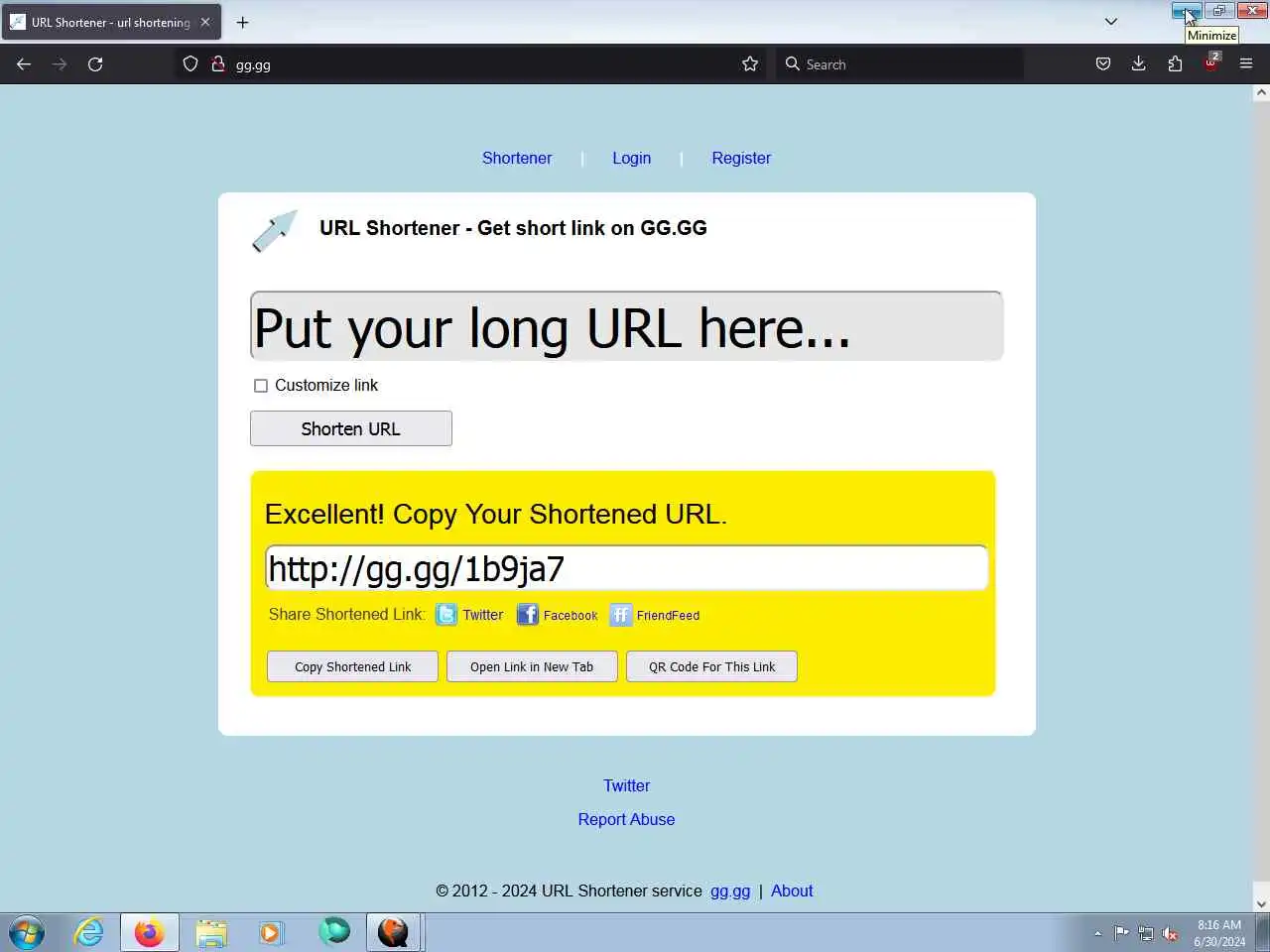Share shortened link via Twitter icon
The image size is (1270, 952).
(446, 615)
